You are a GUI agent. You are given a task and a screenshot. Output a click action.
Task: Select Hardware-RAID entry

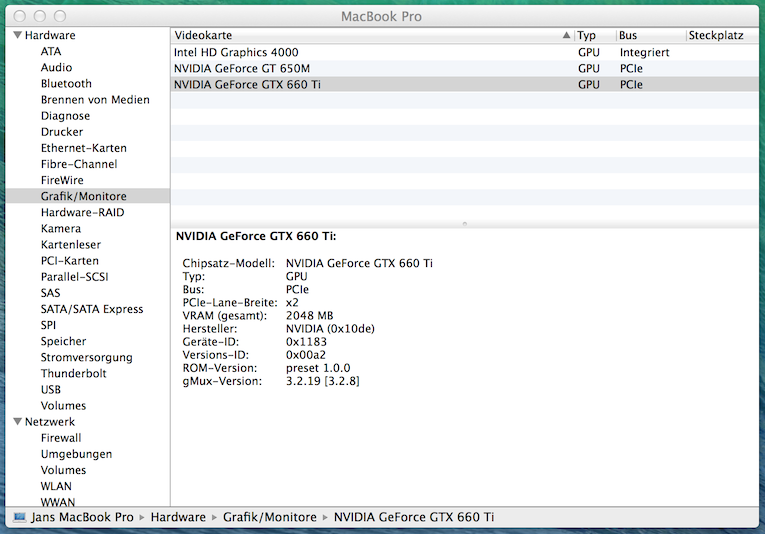82,212
